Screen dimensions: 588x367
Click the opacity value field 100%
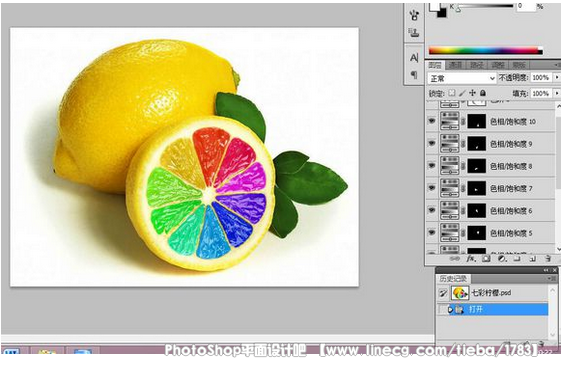coord(542,78)
